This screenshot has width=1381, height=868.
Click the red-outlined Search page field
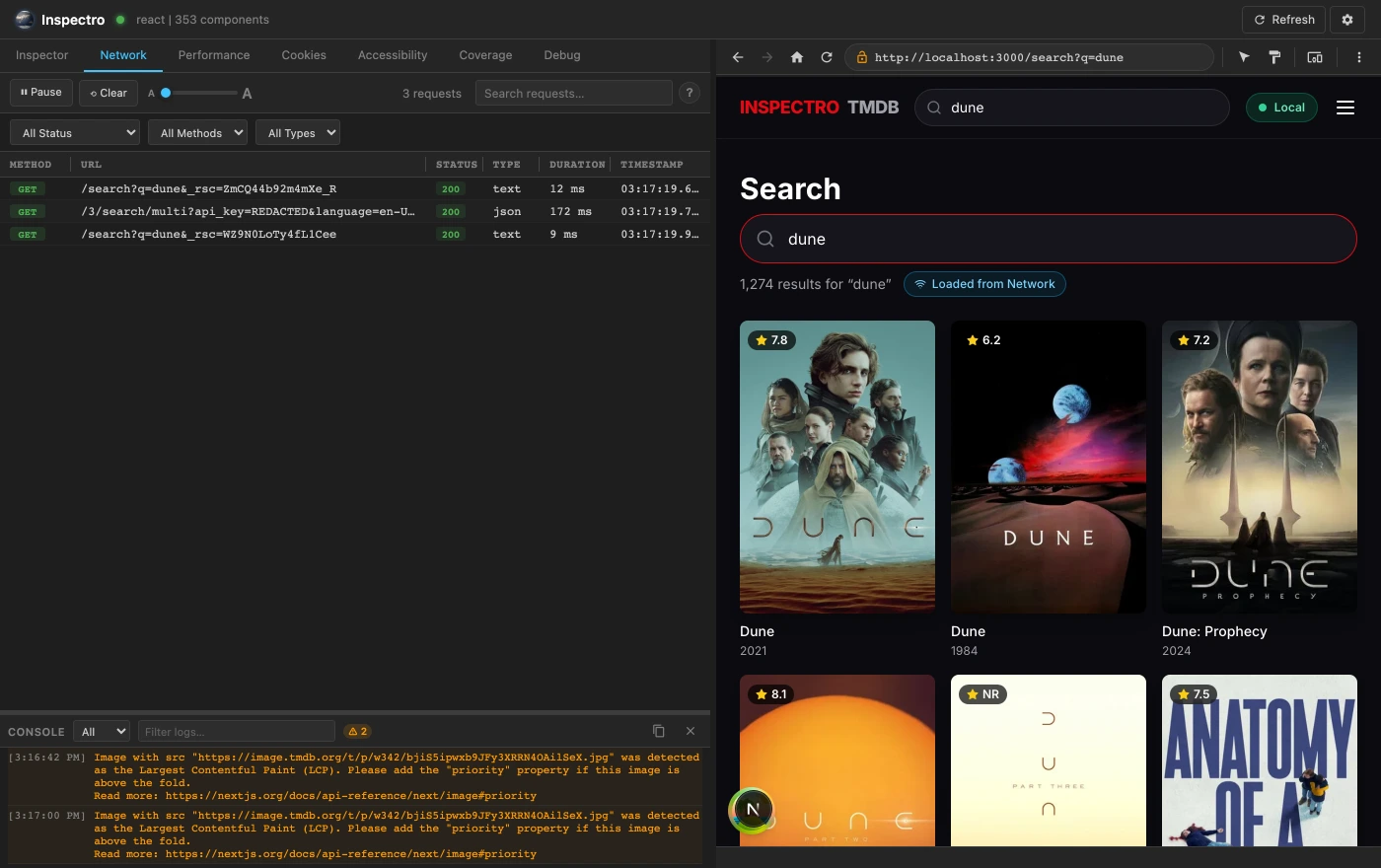coord(1049,239)
